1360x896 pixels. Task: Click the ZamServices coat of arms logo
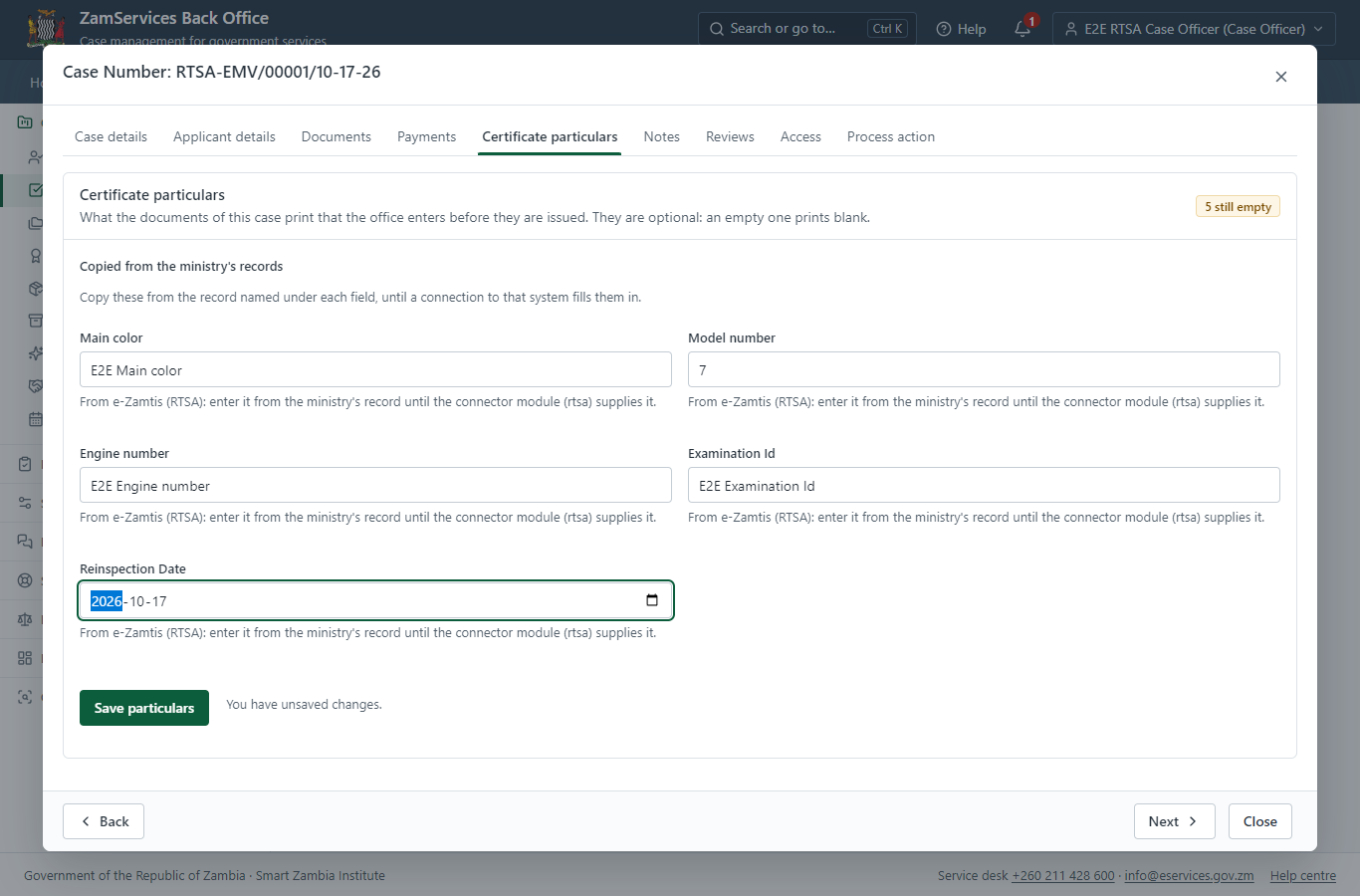pyautogui.click(x=46, y=28)
